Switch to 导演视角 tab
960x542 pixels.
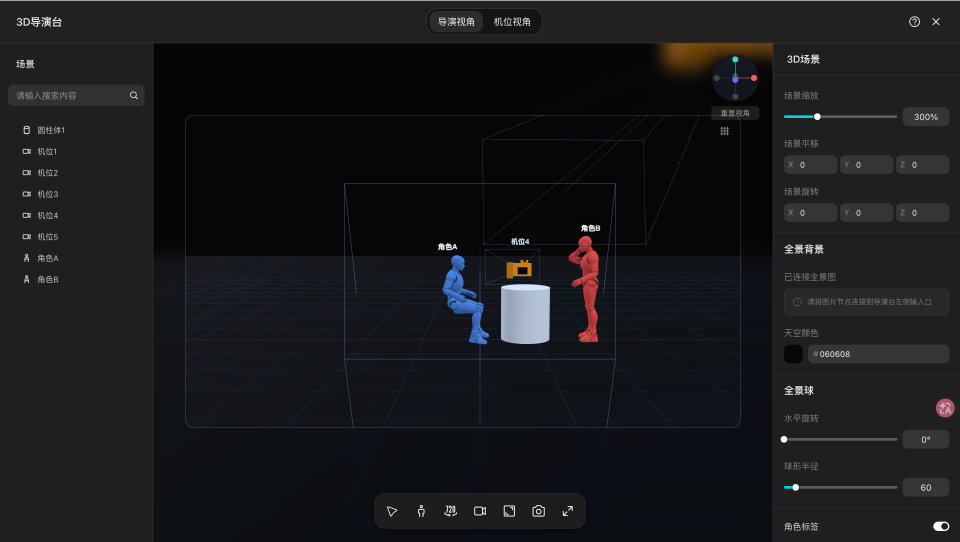(456, 21)
